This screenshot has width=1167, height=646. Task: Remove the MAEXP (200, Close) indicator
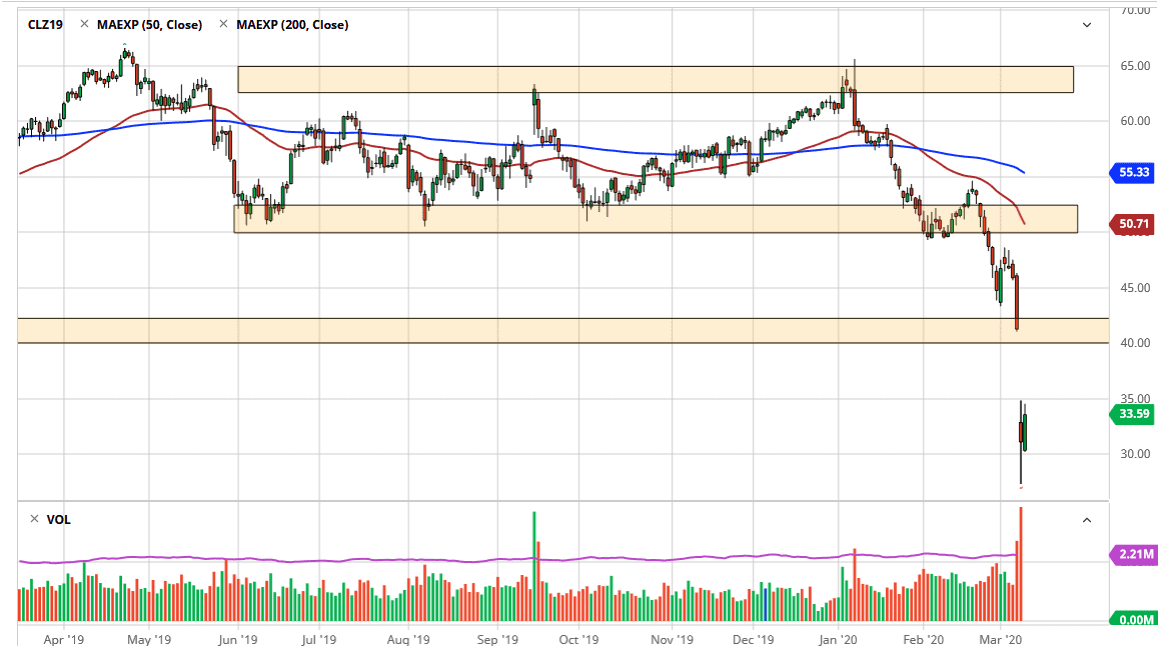(x=223, y=25)
